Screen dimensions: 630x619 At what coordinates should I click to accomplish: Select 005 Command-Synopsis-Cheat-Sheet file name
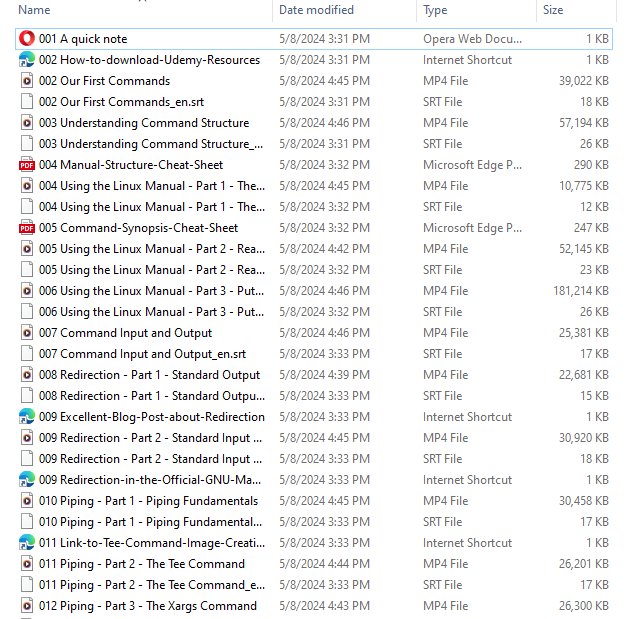pos(139,228)
